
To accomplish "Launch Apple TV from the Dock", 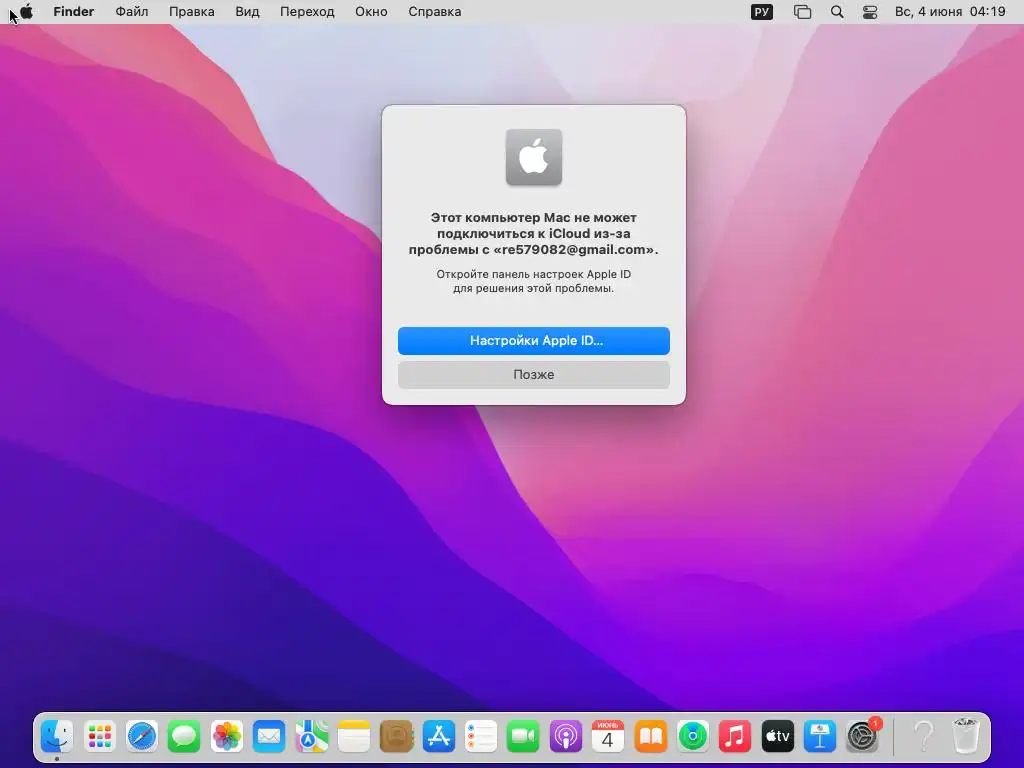I will pyautogui.click(x=778, y=737).
